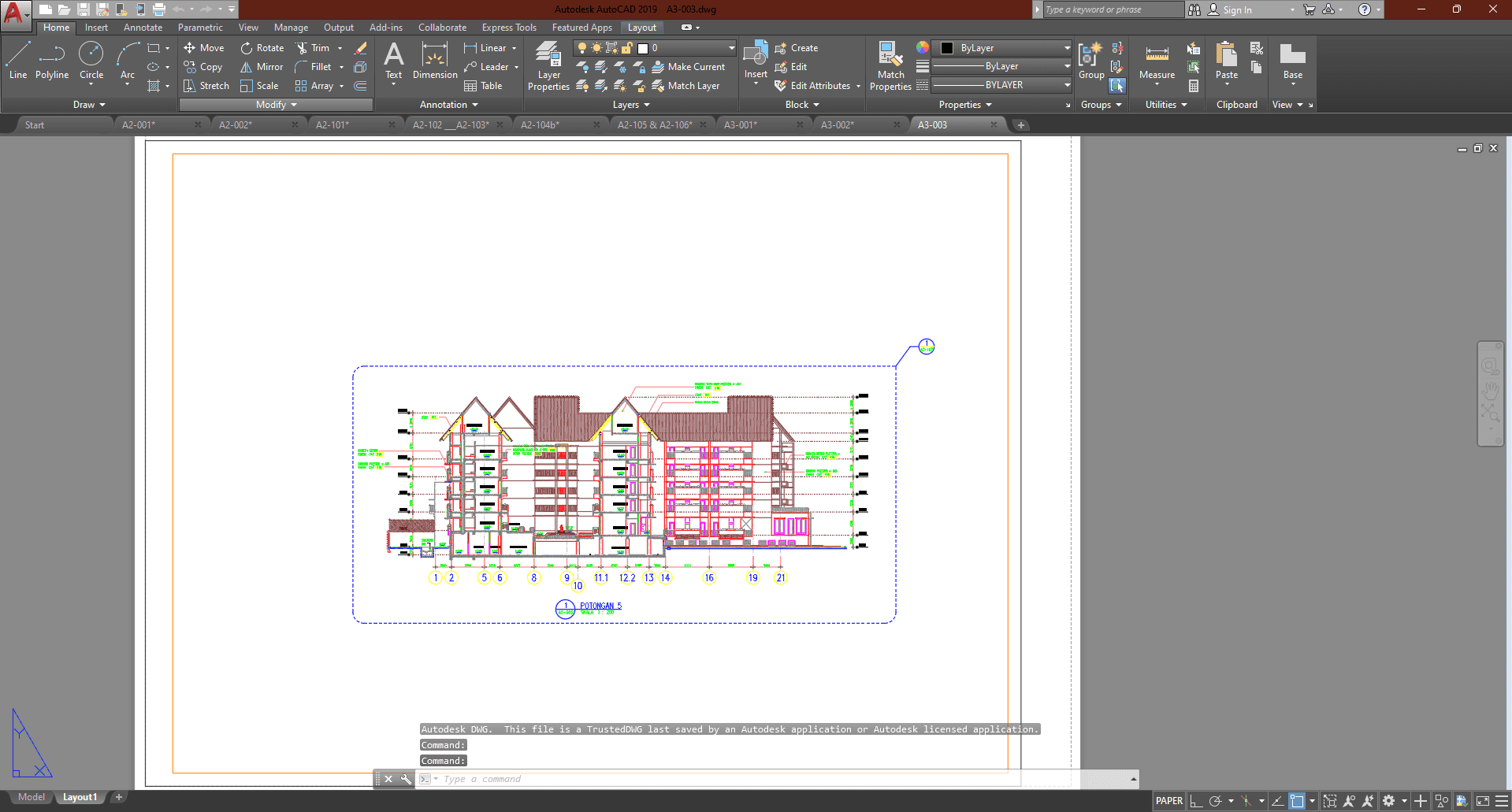
Task: Click the Match Properties tool
Action: pyautogui.click(x=890, y=66)
